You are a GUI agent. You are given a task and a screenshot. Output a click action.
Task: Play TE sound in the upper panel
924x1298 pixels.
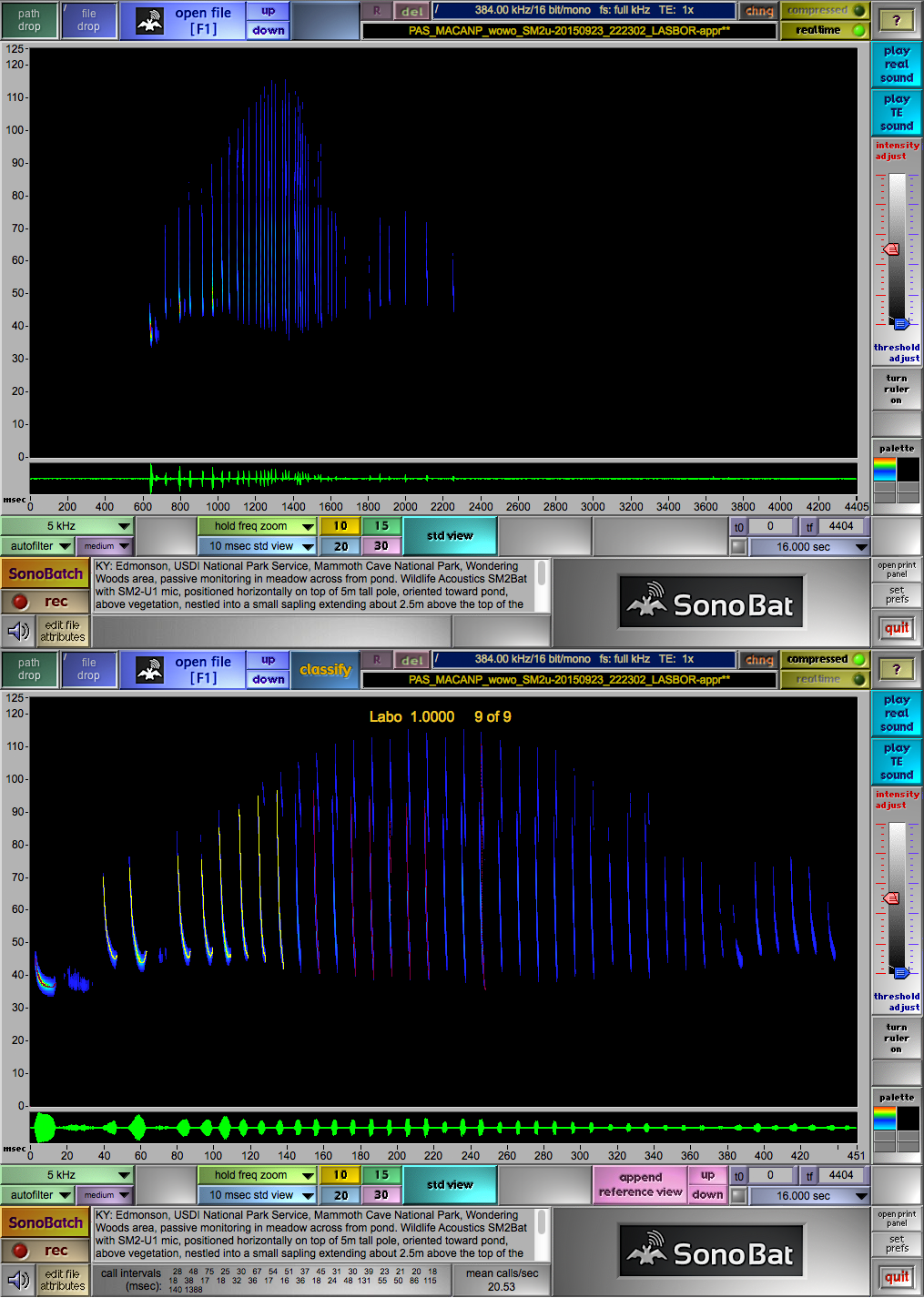pyautogui.click(x=896, y=113)
